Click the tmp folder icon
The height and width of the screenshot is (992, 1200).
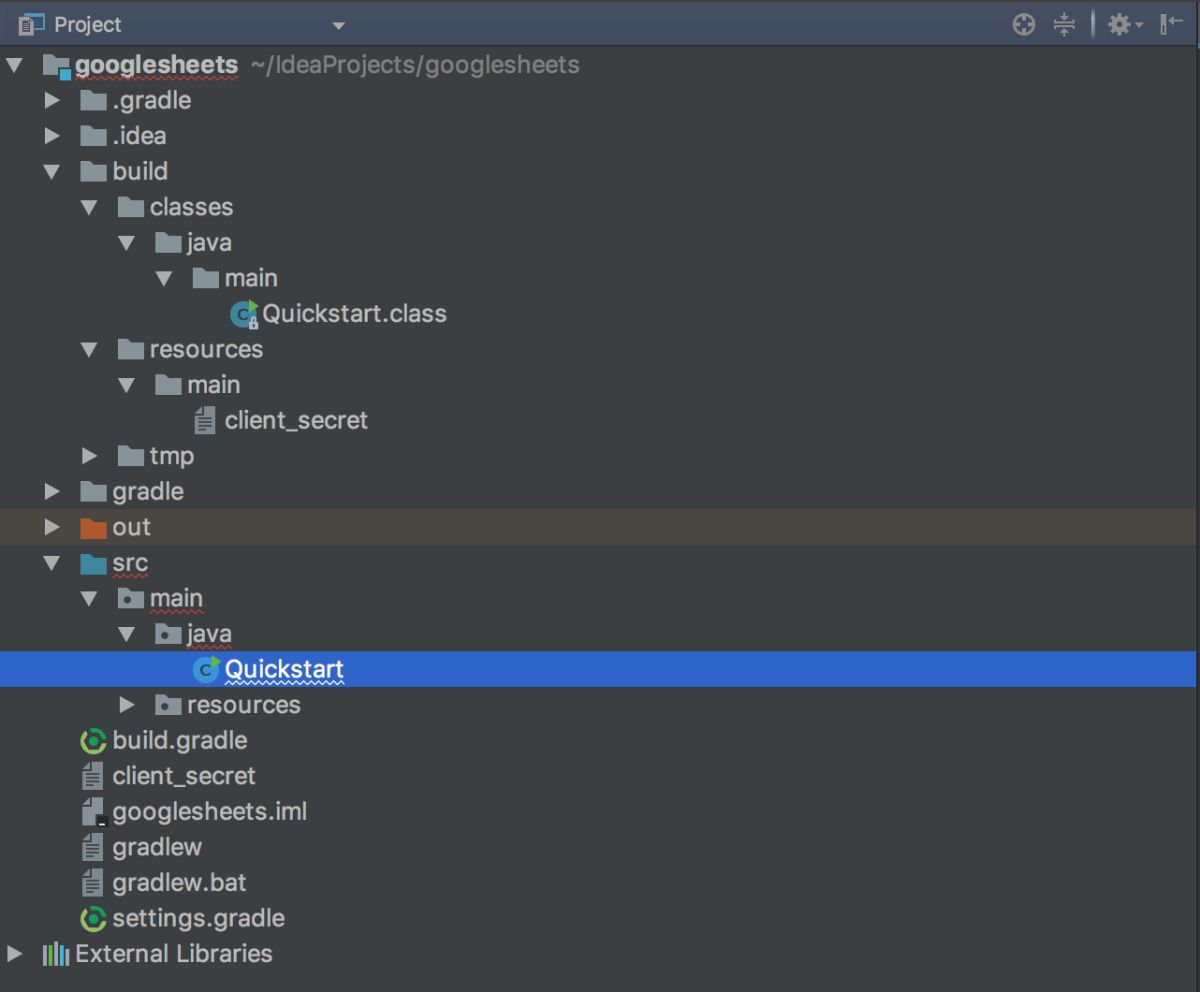coord(131,456)
